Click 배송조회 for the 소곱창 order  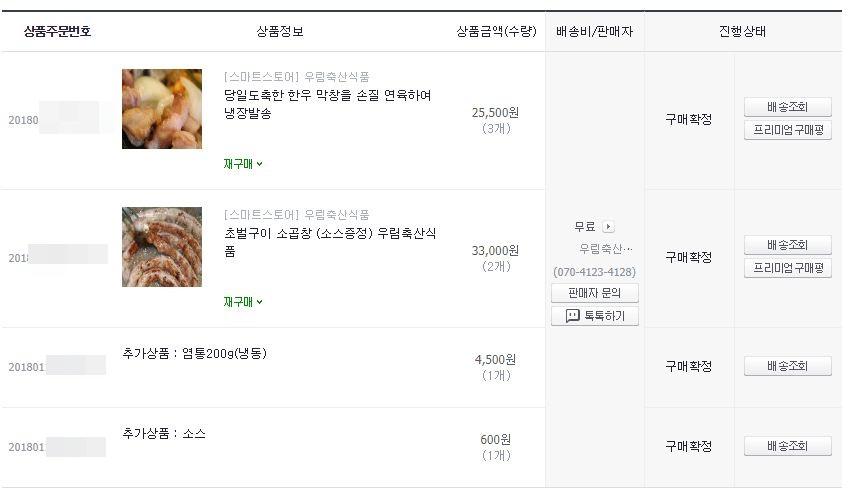pos(788,245)
